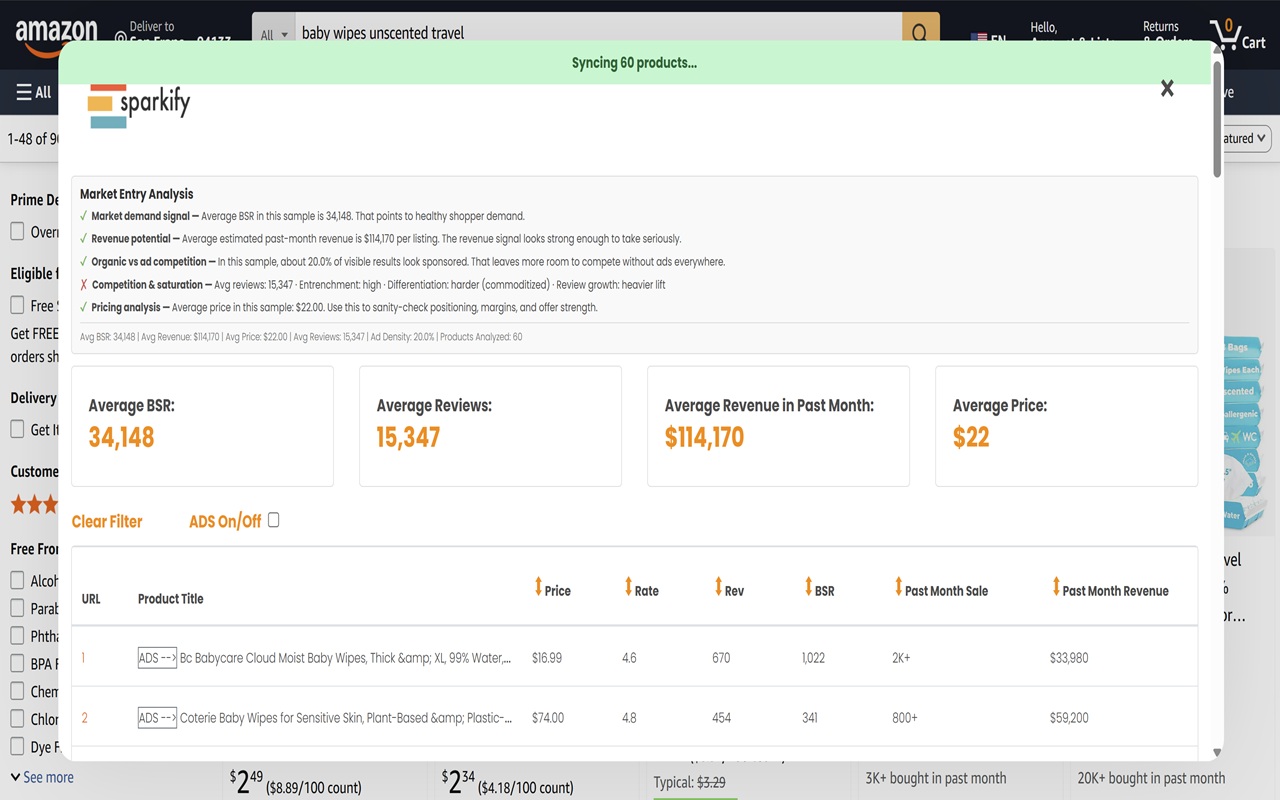This screenshot has width=1280, height=800.
Task: Sort table by Rate arrows icon
Action: 628,587
